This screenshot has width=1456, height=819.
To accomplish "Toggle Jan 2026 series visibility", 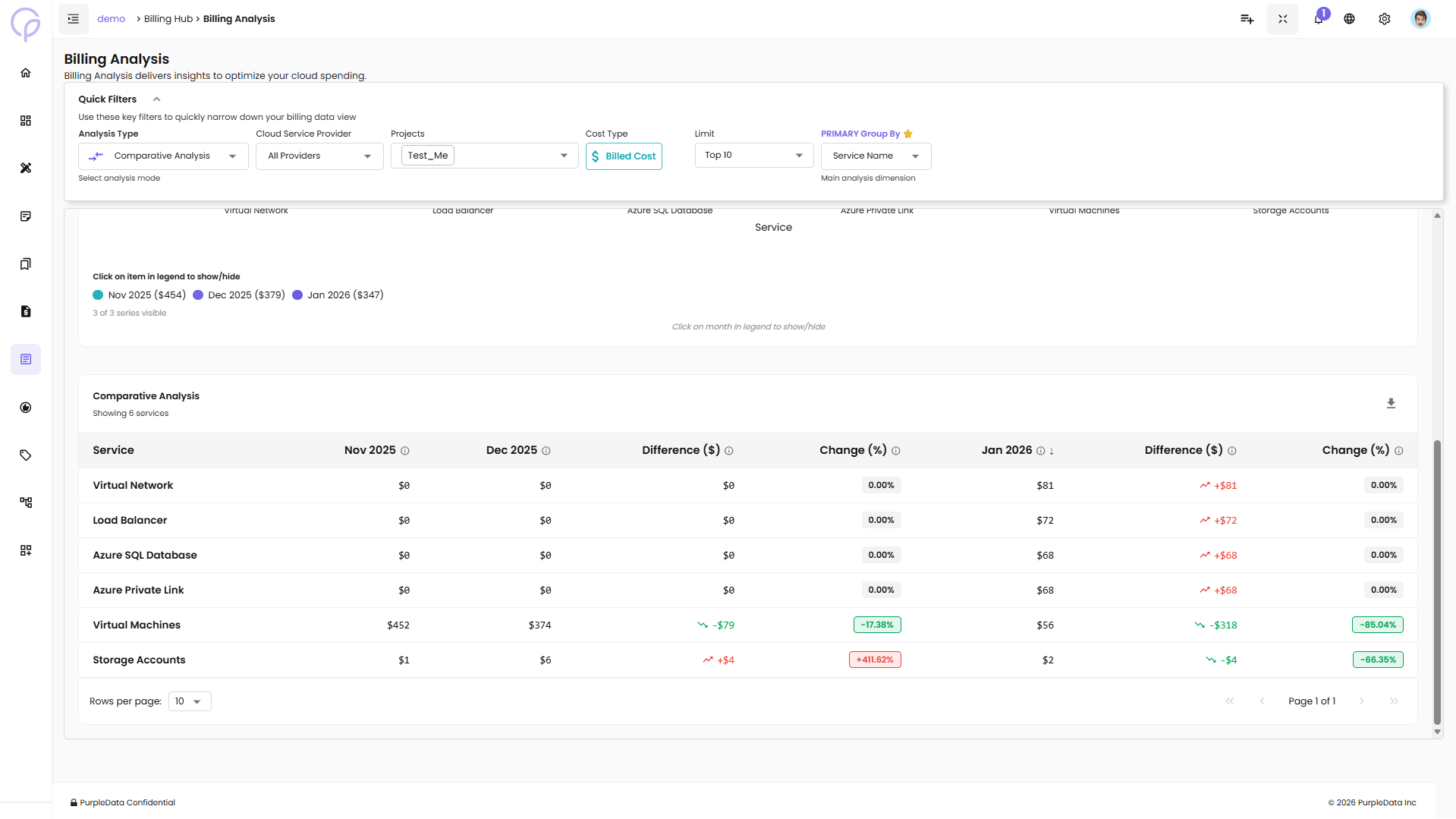I will click(338, 295).
